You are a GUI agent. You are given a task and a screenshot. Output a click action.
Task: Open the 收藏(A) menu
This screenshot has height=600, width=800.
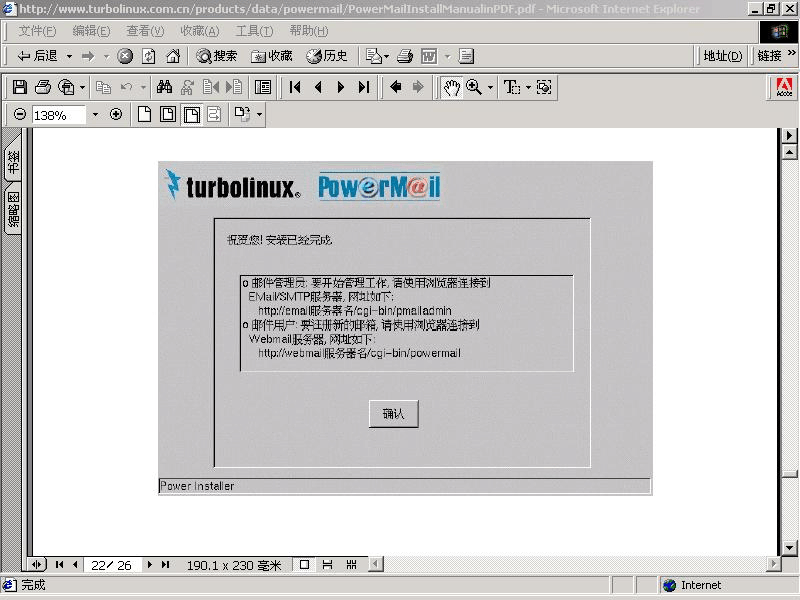coord(199,31)
